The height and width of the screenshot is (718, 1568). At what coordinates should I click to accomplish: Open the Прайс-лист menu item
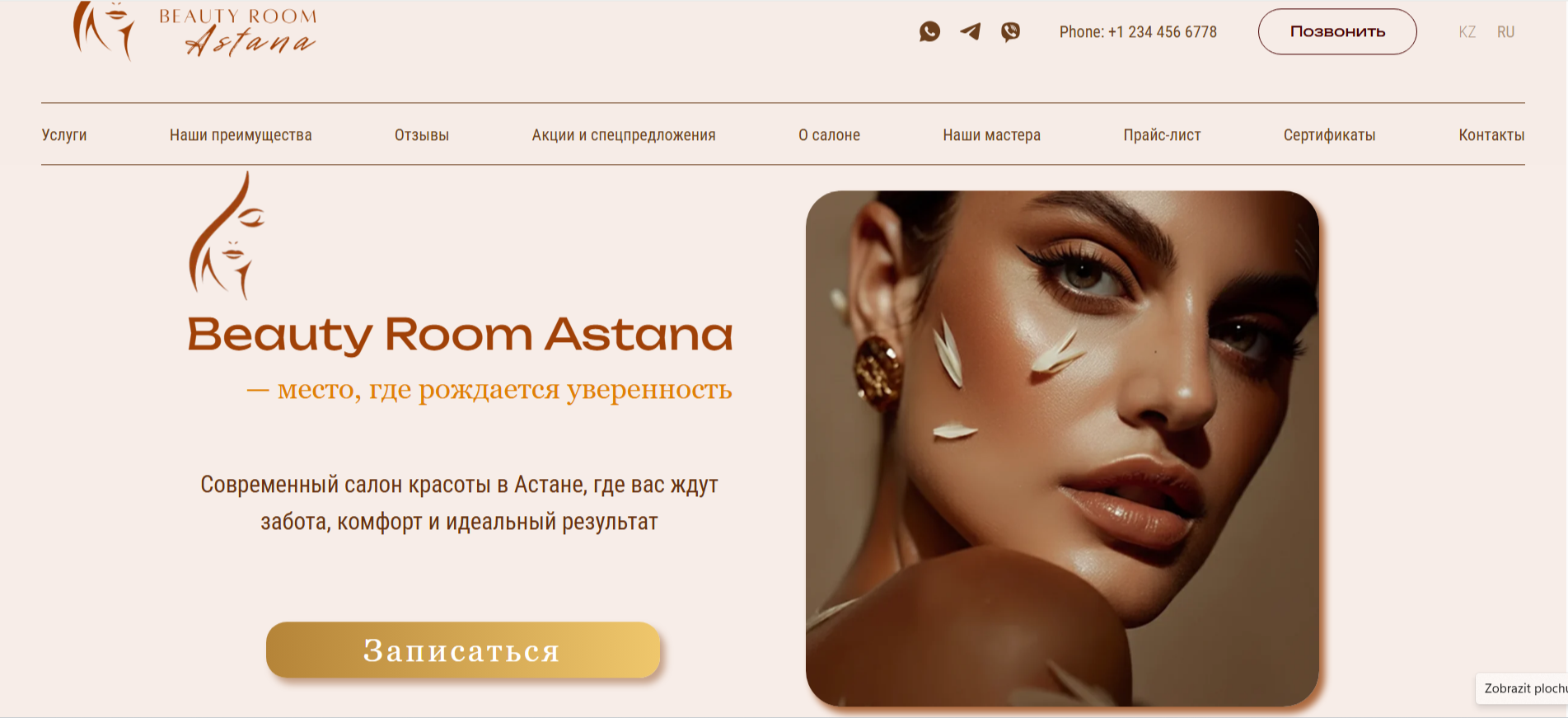point(1162,135)
